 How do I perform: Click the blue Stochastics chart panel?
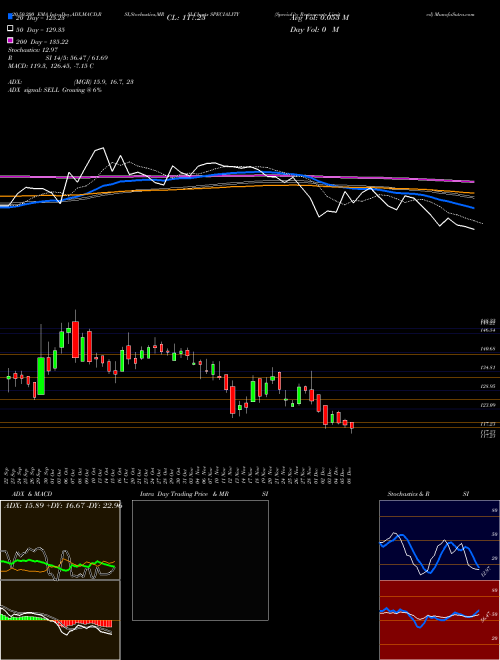point(439,540)
